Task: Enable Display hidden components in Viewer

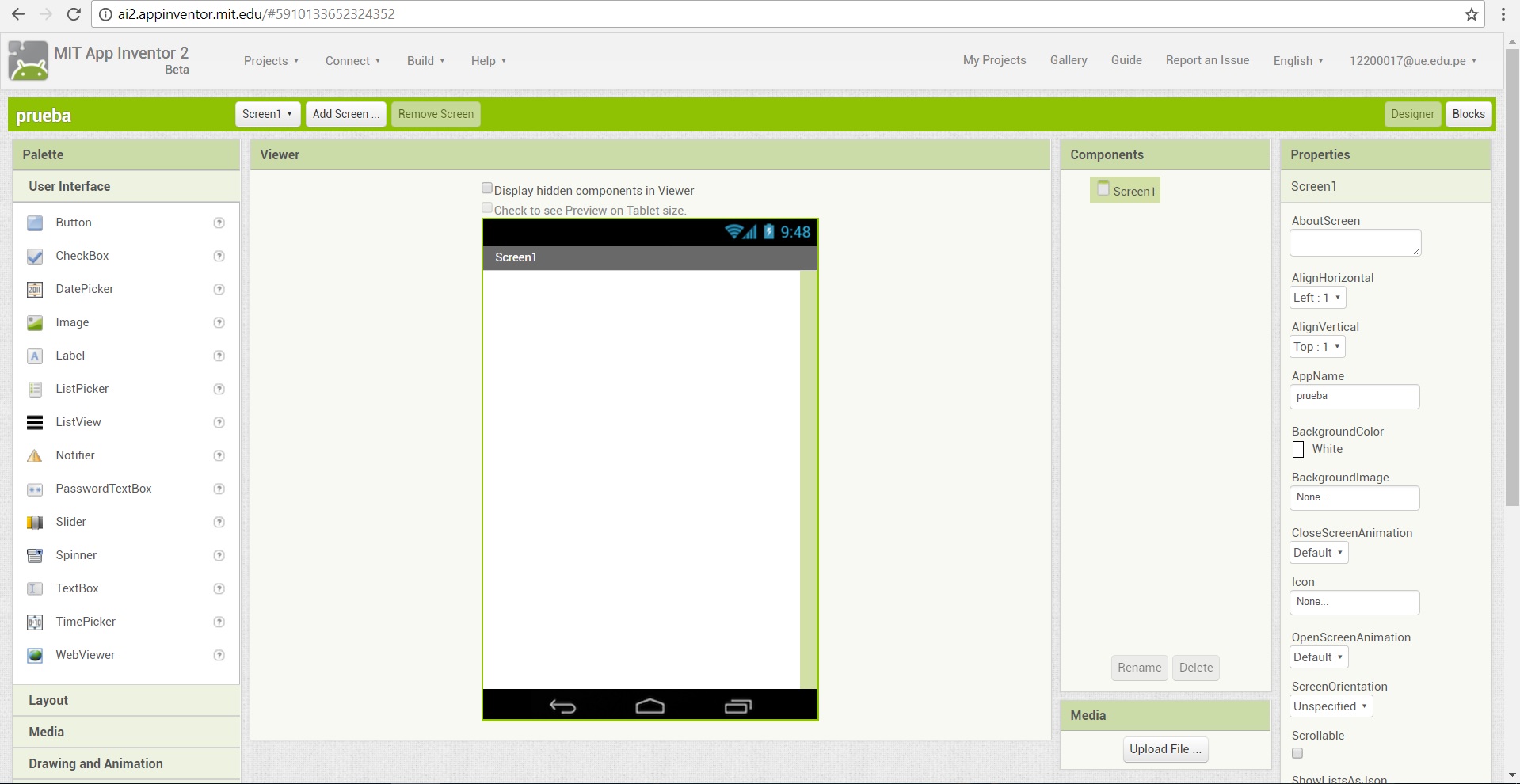Action: pyautogui.click(x=487, y=188)
